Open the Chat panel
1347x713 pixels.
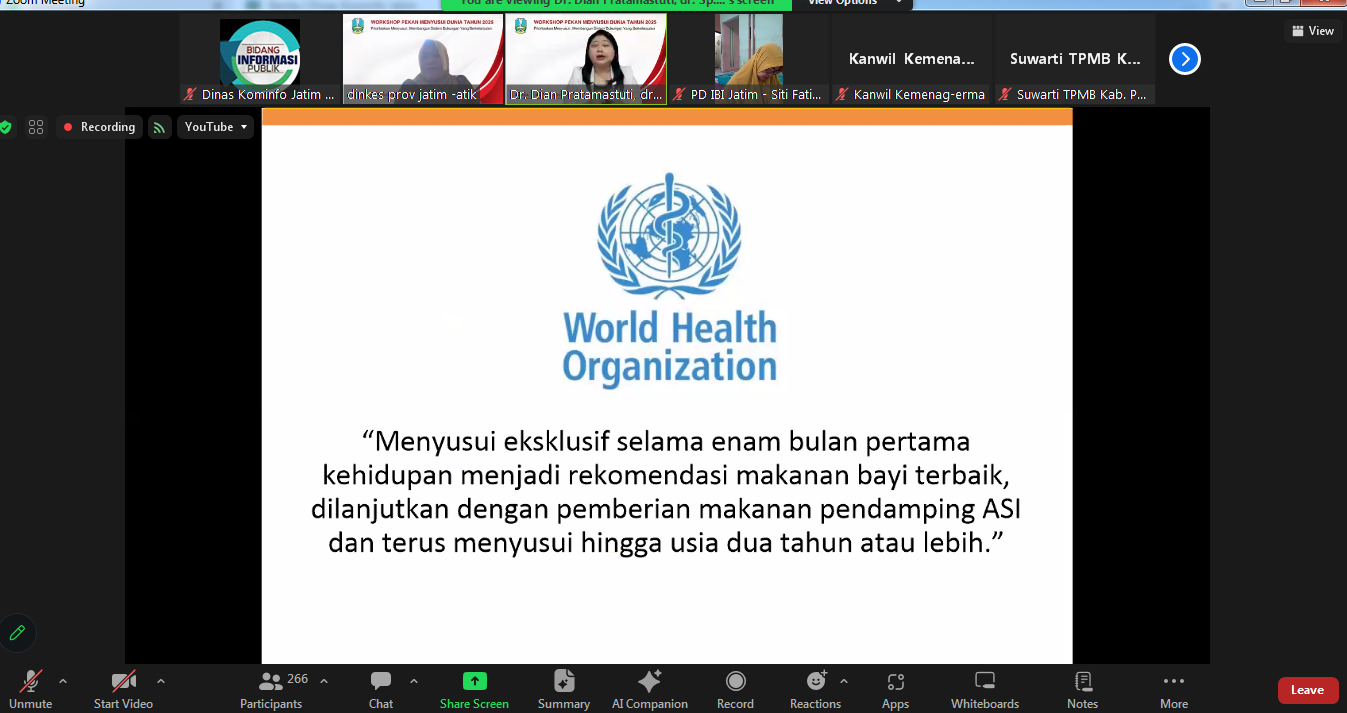tap(380, 690)
